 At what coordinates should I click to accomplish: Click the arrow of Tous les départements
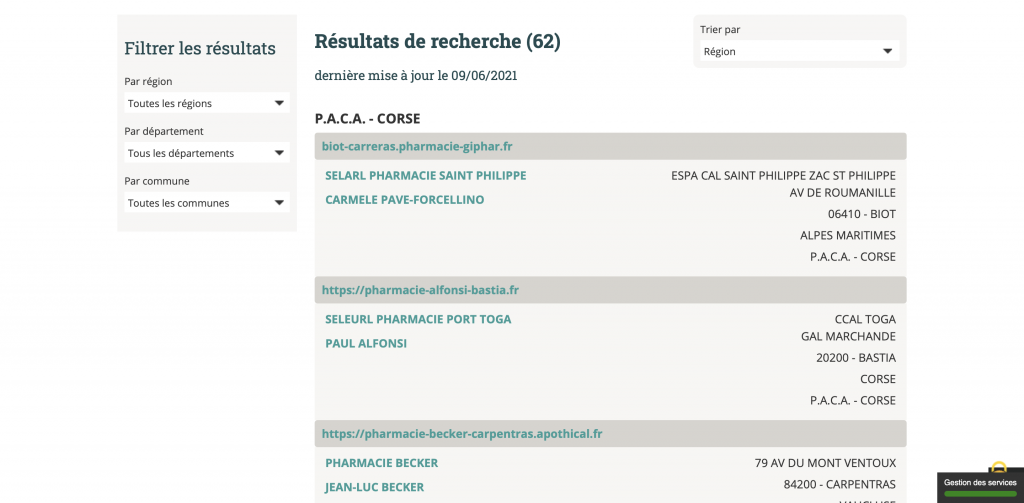(x=279, y=153)
